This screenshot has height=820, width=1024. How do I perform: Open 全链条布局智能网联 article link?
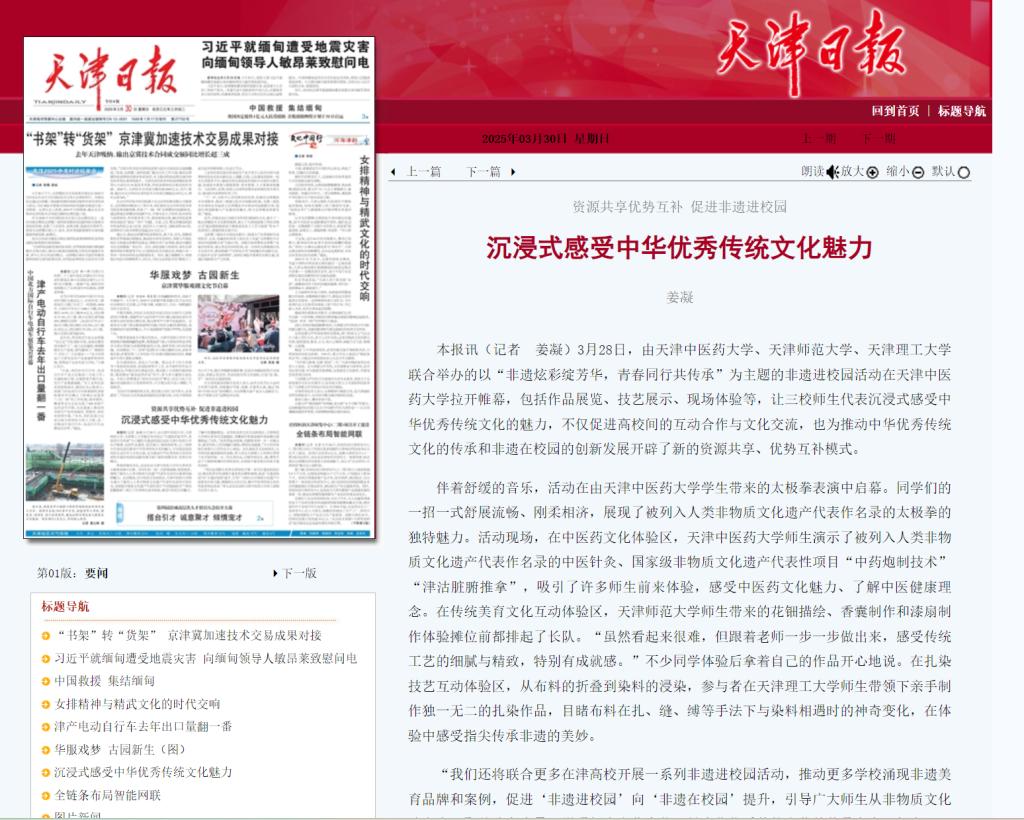click(107, 796)
